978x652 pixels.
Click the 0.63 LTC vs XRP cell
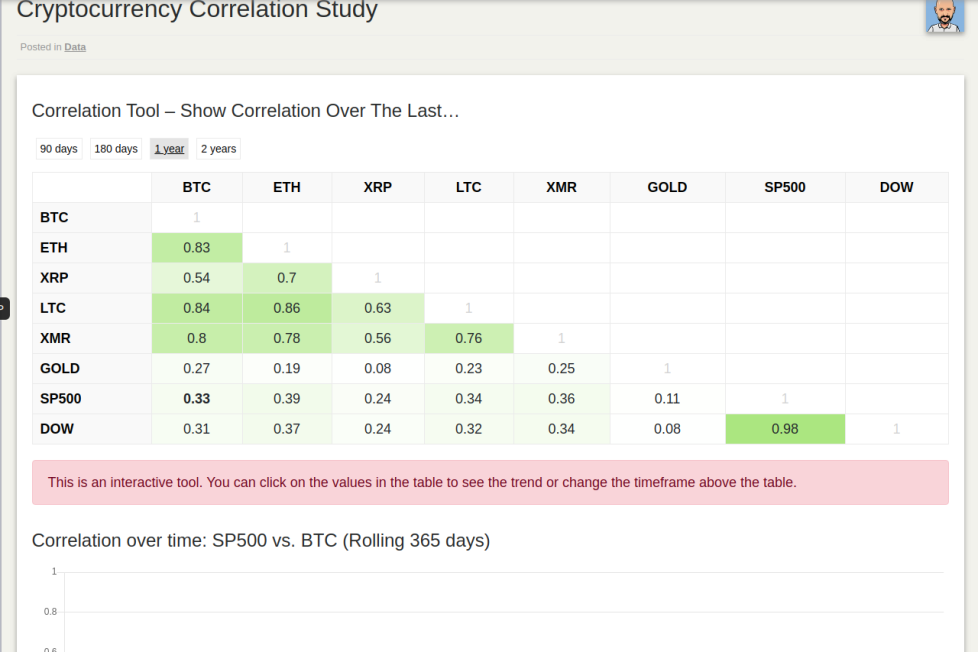click(x=377, y=308)
